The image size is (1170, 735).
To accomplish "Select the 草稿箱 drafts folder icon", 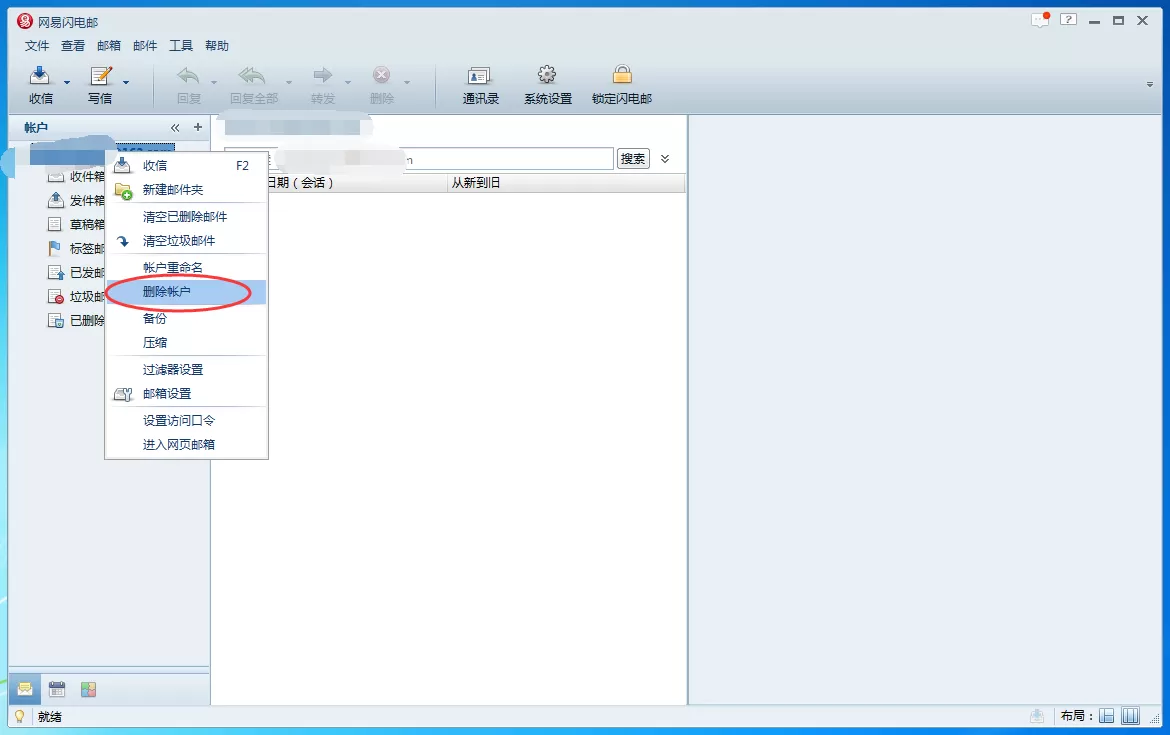I will click(x=55, y=224).
